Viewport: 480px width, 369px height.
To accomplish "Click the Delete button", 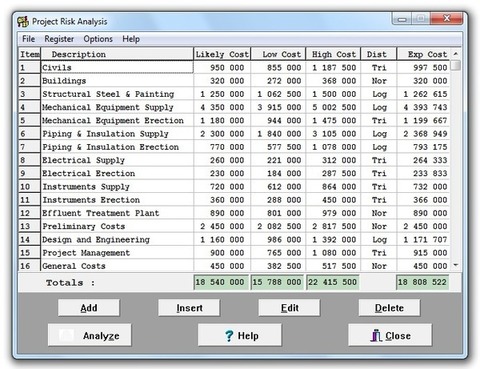I will pos(389,308).
